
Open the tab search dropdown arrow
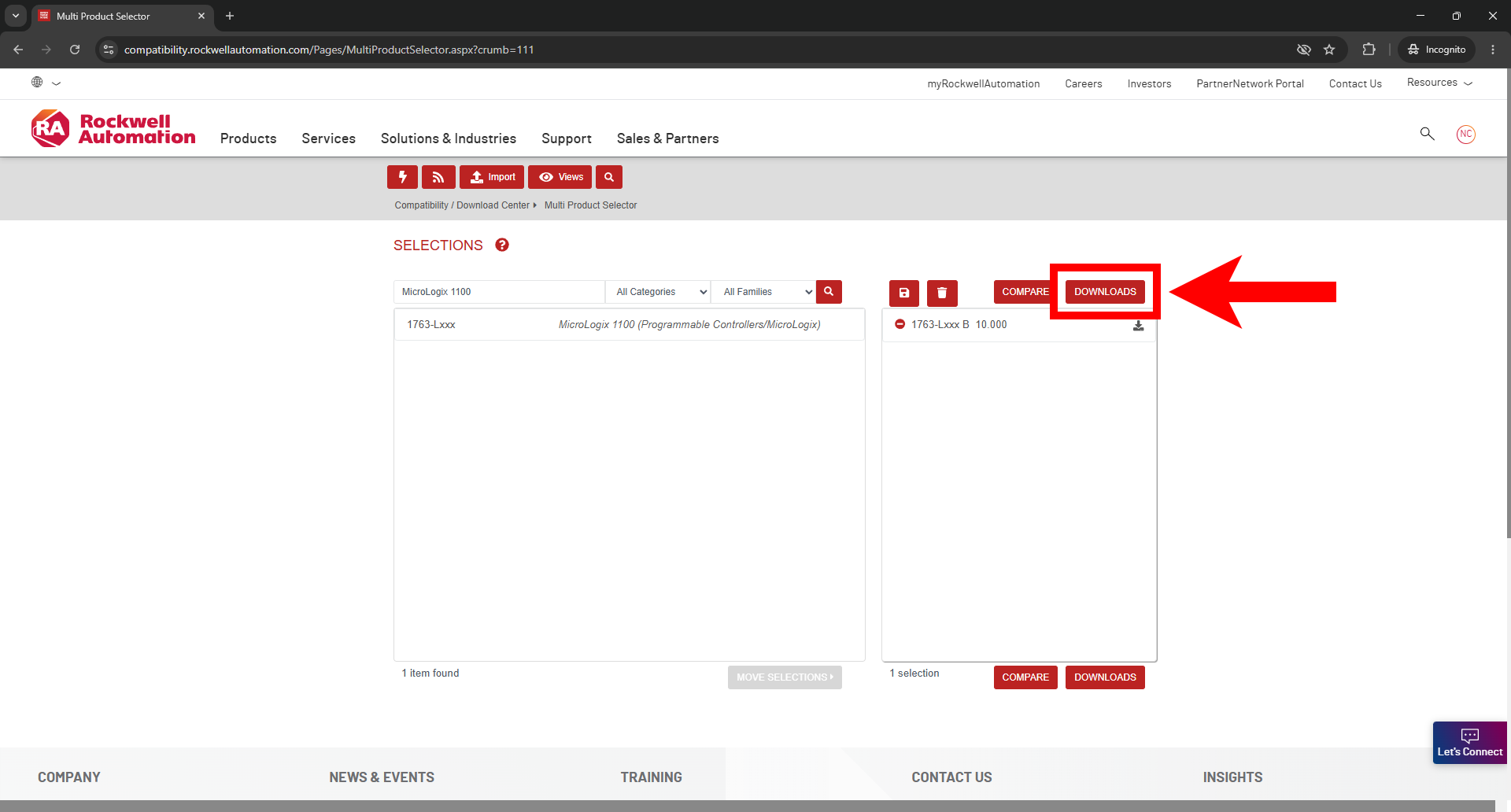tap(16, 16)
